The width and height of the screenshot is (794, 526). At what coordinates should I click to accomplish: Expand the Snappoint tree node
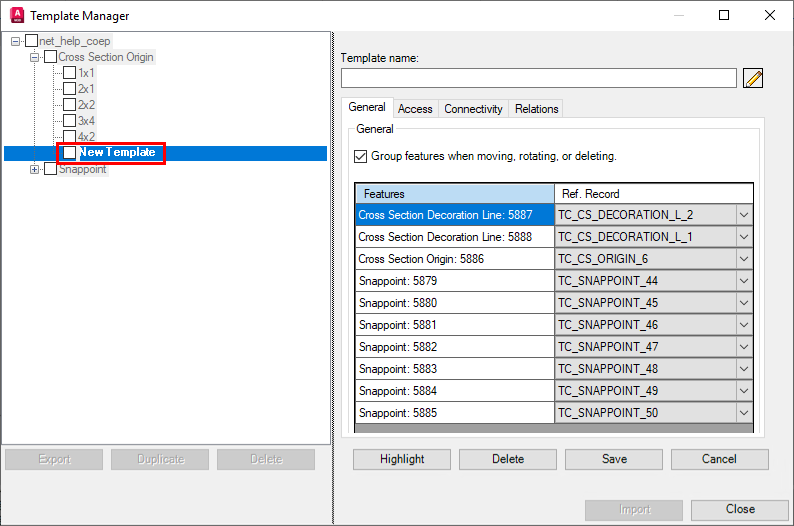[x=35, y=169]
